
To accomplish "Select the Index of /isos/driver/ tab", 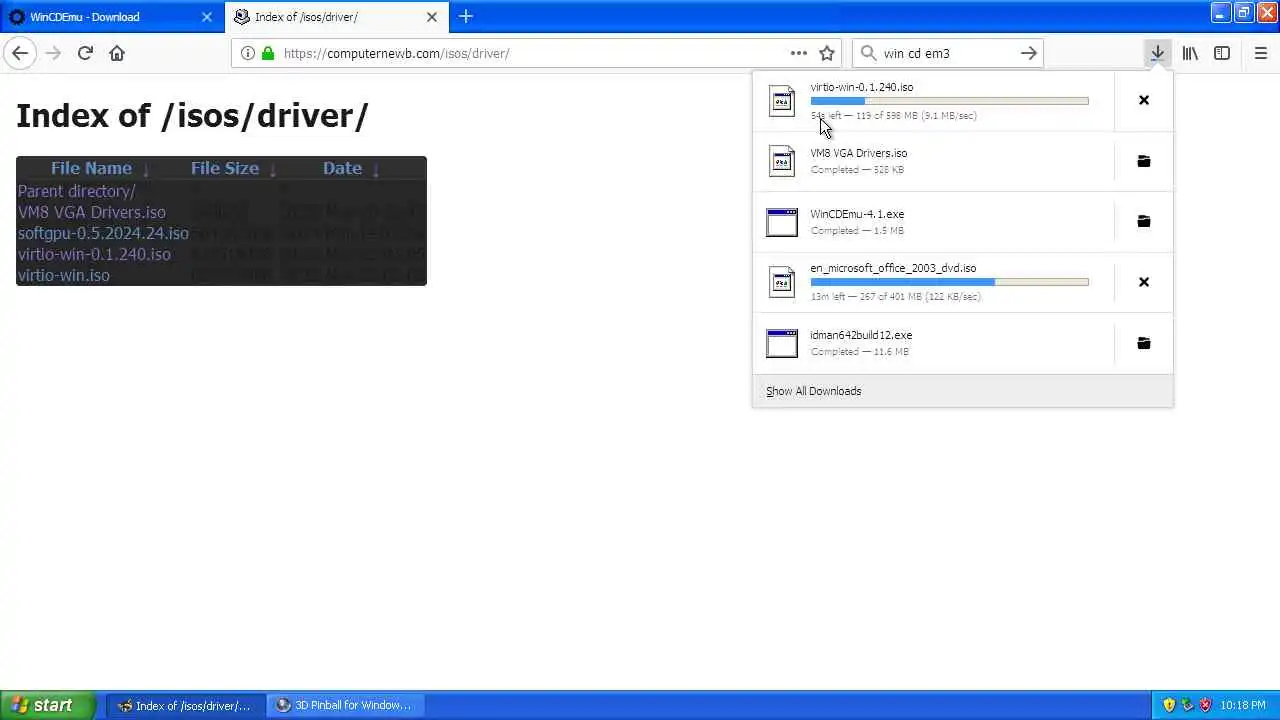I will pyautogui.click(x=337, y=17).
